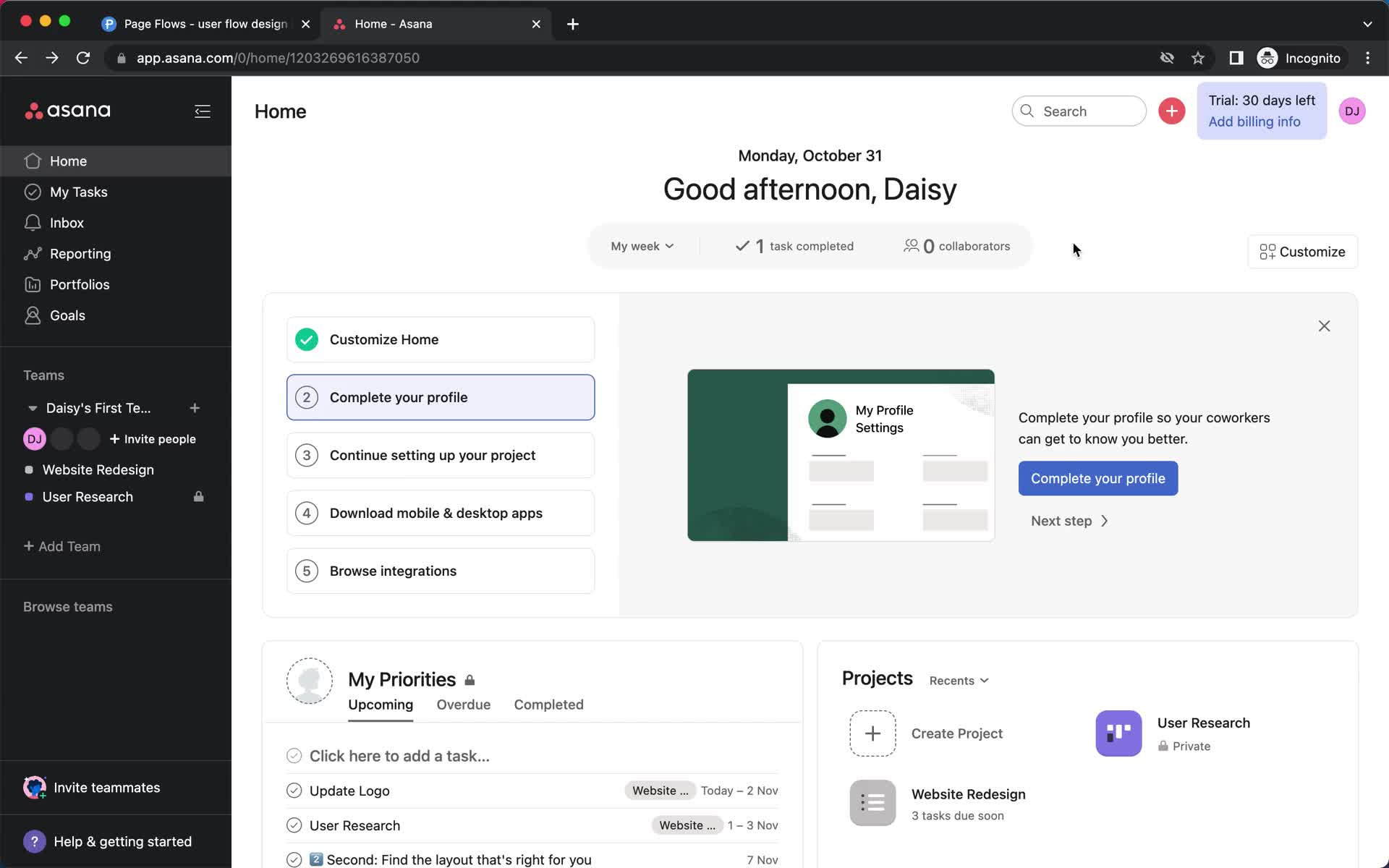Mark Update Logo task complete
Image resolution: width=1389 pixels, height=868 pixels.
pos(294,791)
